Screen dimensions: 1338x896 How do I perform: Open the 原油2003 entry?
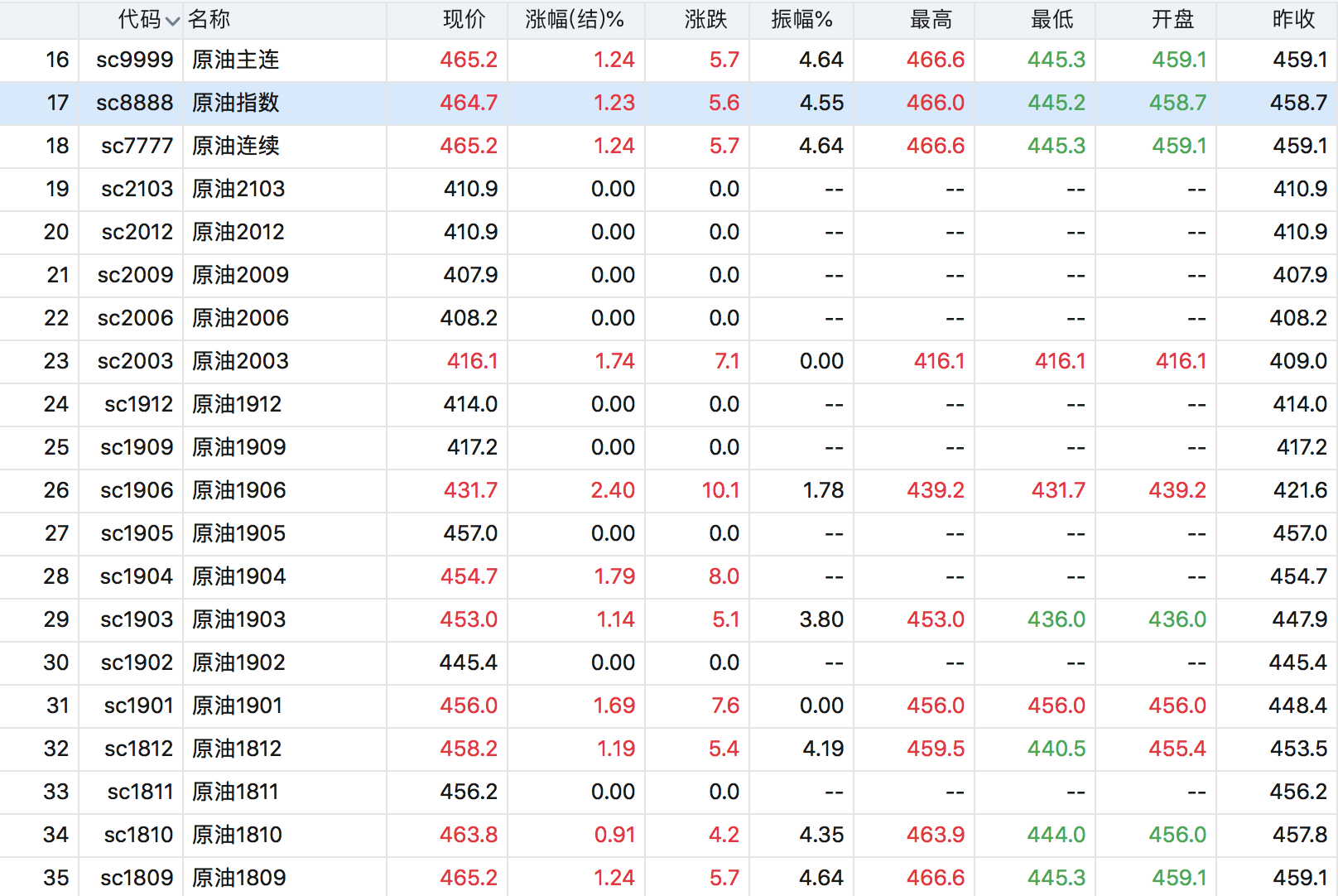240,361
